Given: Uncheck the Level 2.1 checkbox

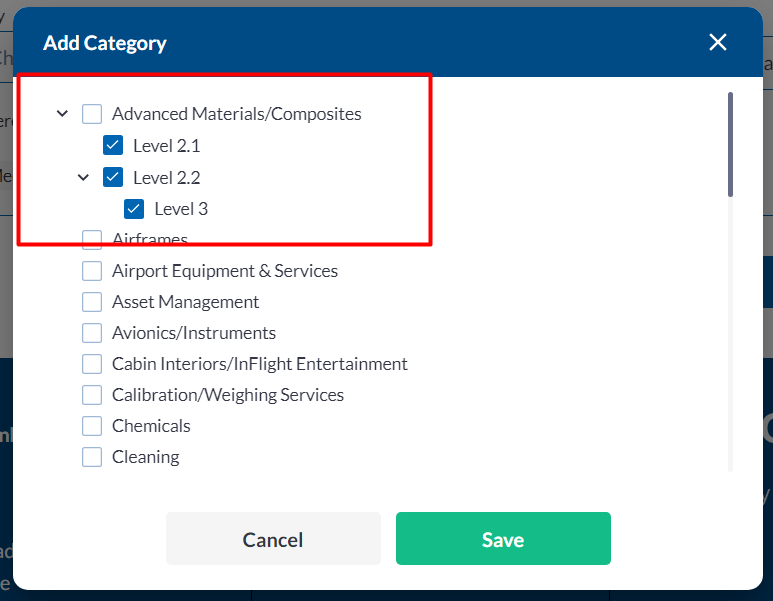Looking at the screenshot, I should pos(113,146).
